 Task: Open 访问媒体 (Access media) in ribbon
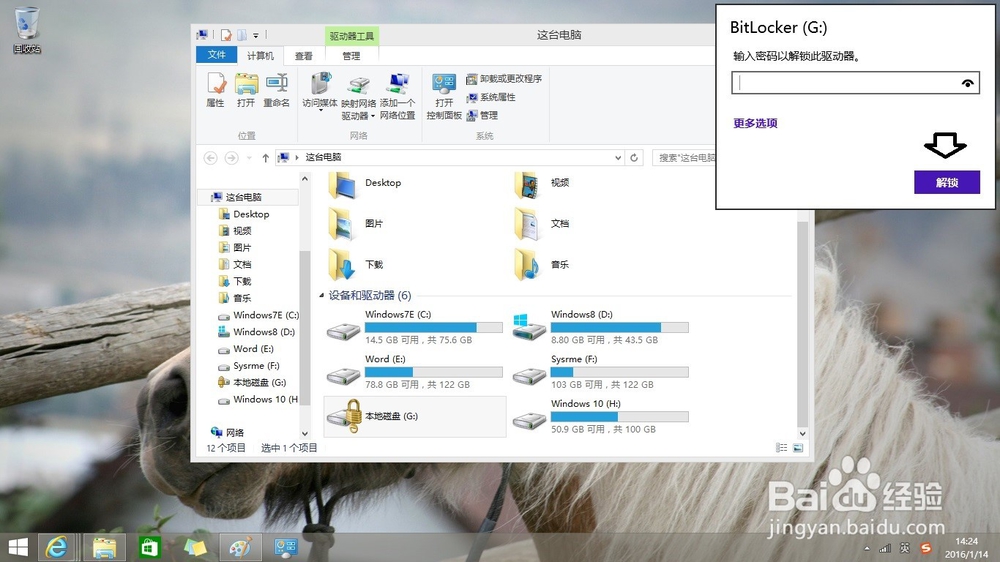point(320,92)
